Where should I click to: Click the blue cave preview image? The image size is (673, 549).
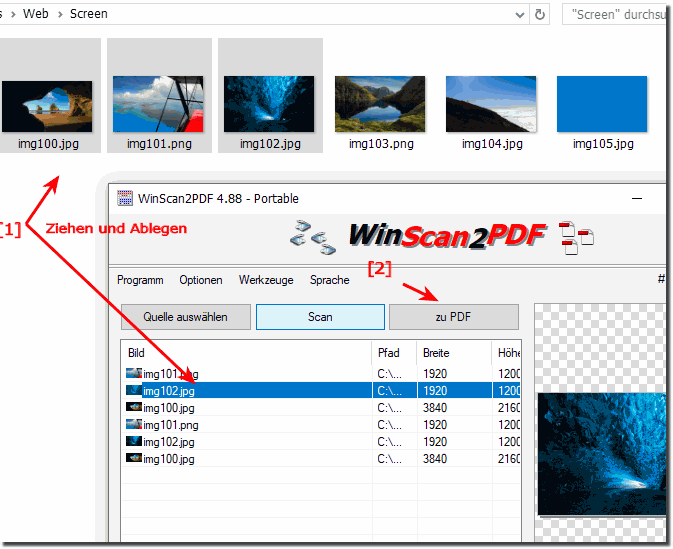601,454
